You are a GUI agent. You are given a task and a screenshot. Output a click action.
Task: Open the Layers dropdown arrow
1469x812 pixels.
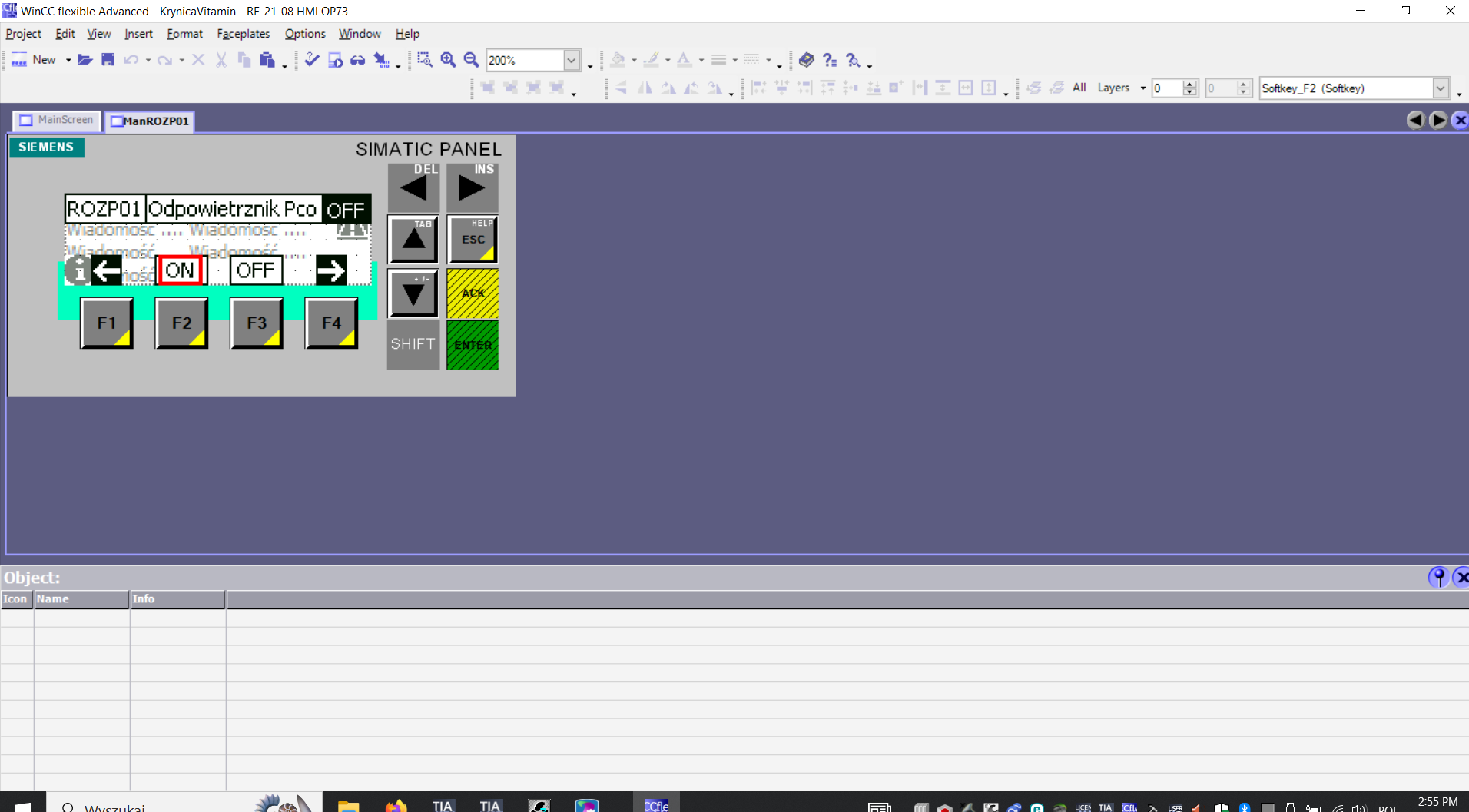(1142, 88)
